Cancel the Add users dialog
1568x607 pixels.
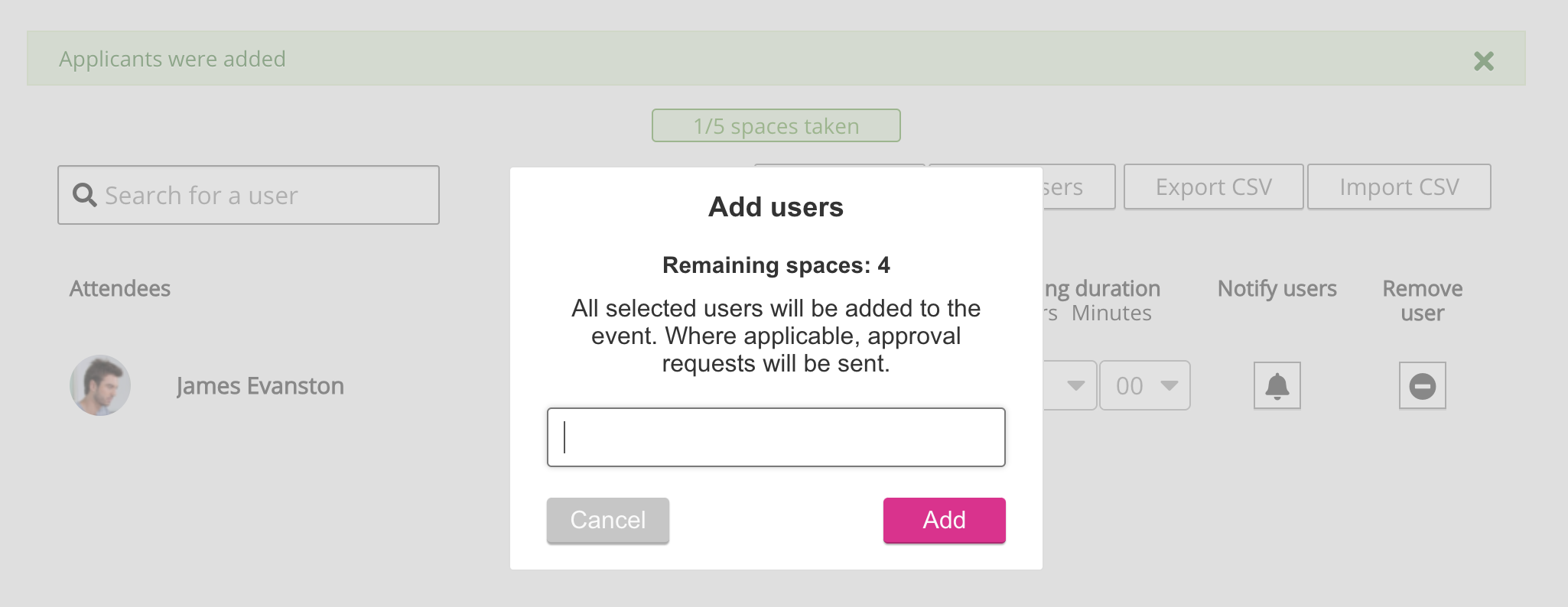tap(607, 520)
